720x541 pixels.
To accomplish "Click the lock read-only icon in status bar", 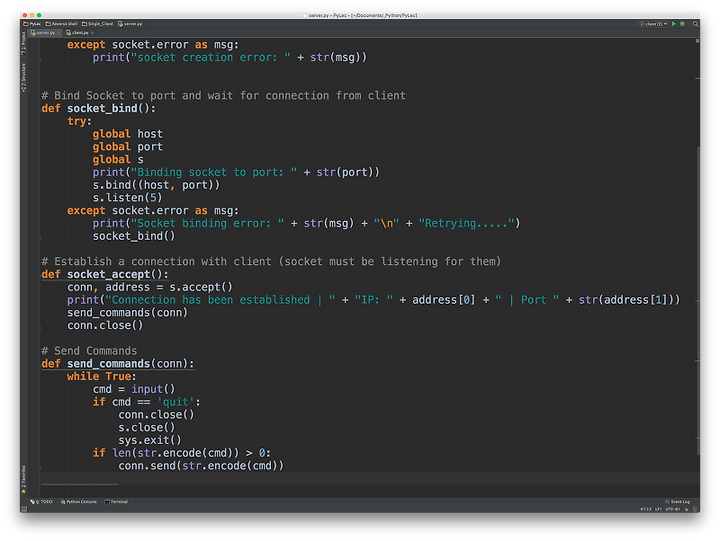I will click(x=687, y=509).
